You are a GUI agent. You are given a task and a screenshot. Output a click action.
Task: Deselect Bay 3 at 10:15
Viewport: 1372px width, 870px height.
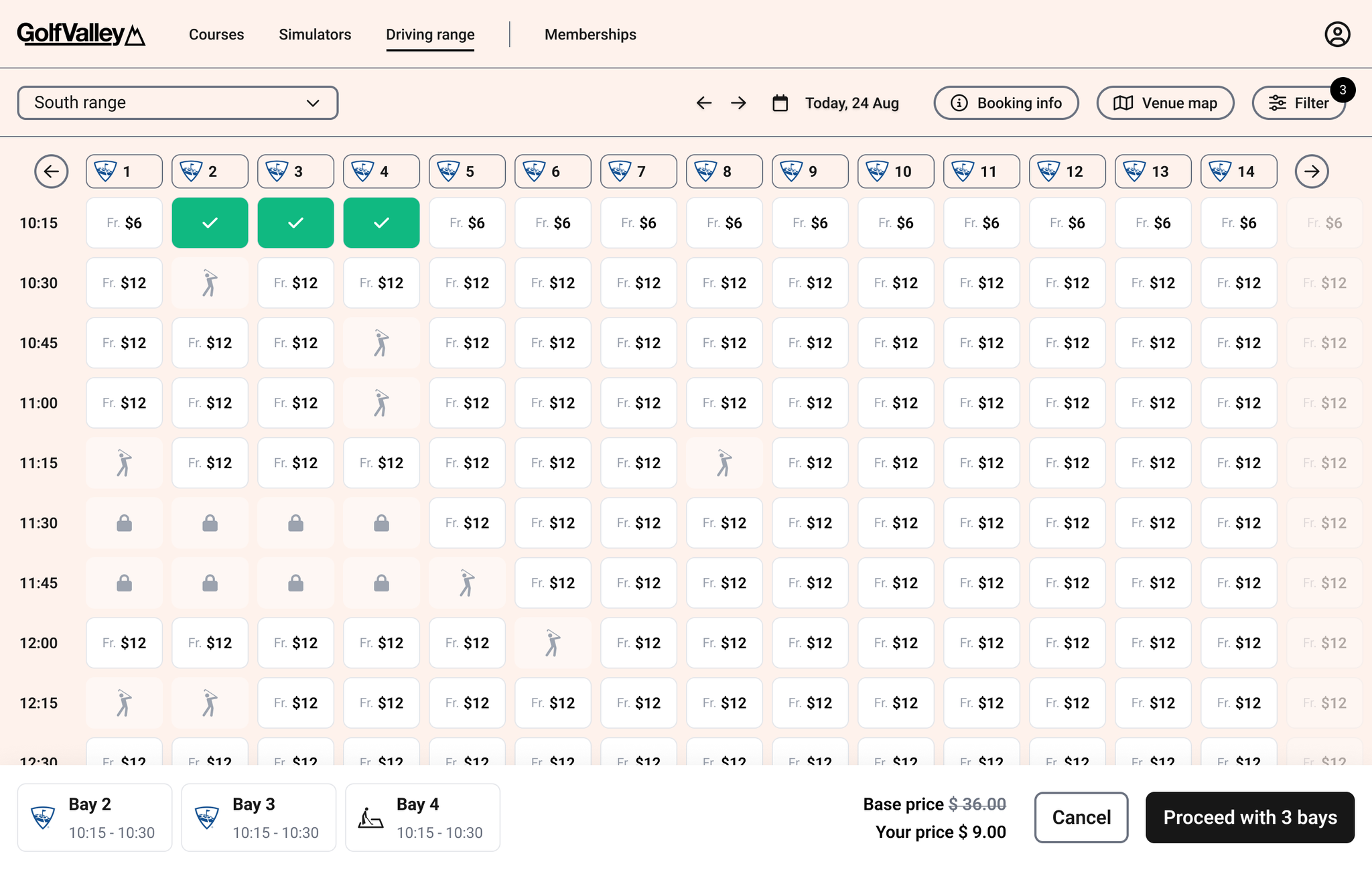[x=295, y=223]
